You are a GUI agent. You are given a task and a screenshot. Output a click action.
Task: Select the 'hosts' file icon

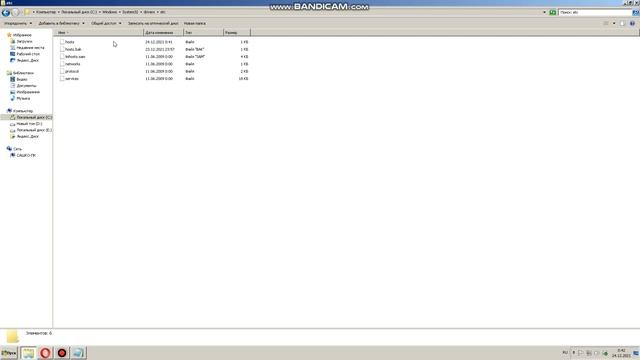(62, 42)
